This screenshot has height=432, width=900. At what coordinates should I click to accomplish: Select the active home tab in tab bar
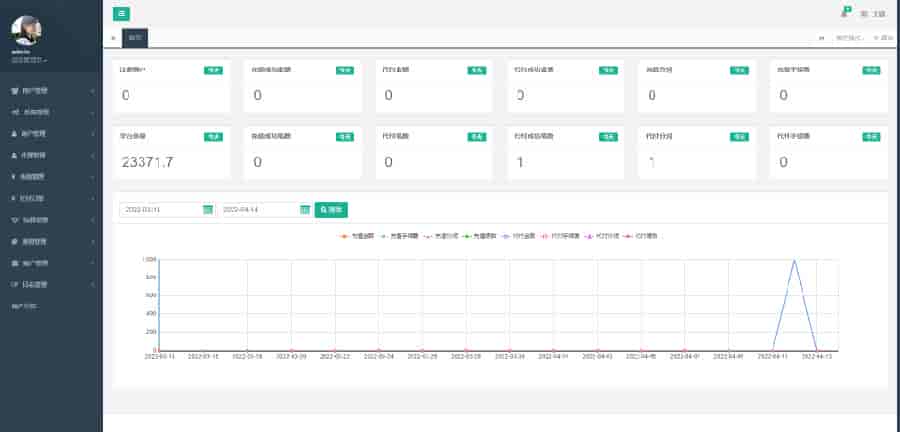tap(135, 38)
